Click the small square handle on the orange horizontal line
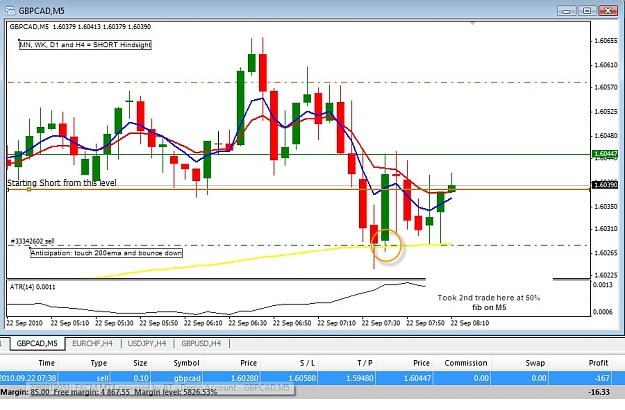Image resolution: width=625 pixels, height=410 pixels. pyautogui.click(x=29, y=190)
